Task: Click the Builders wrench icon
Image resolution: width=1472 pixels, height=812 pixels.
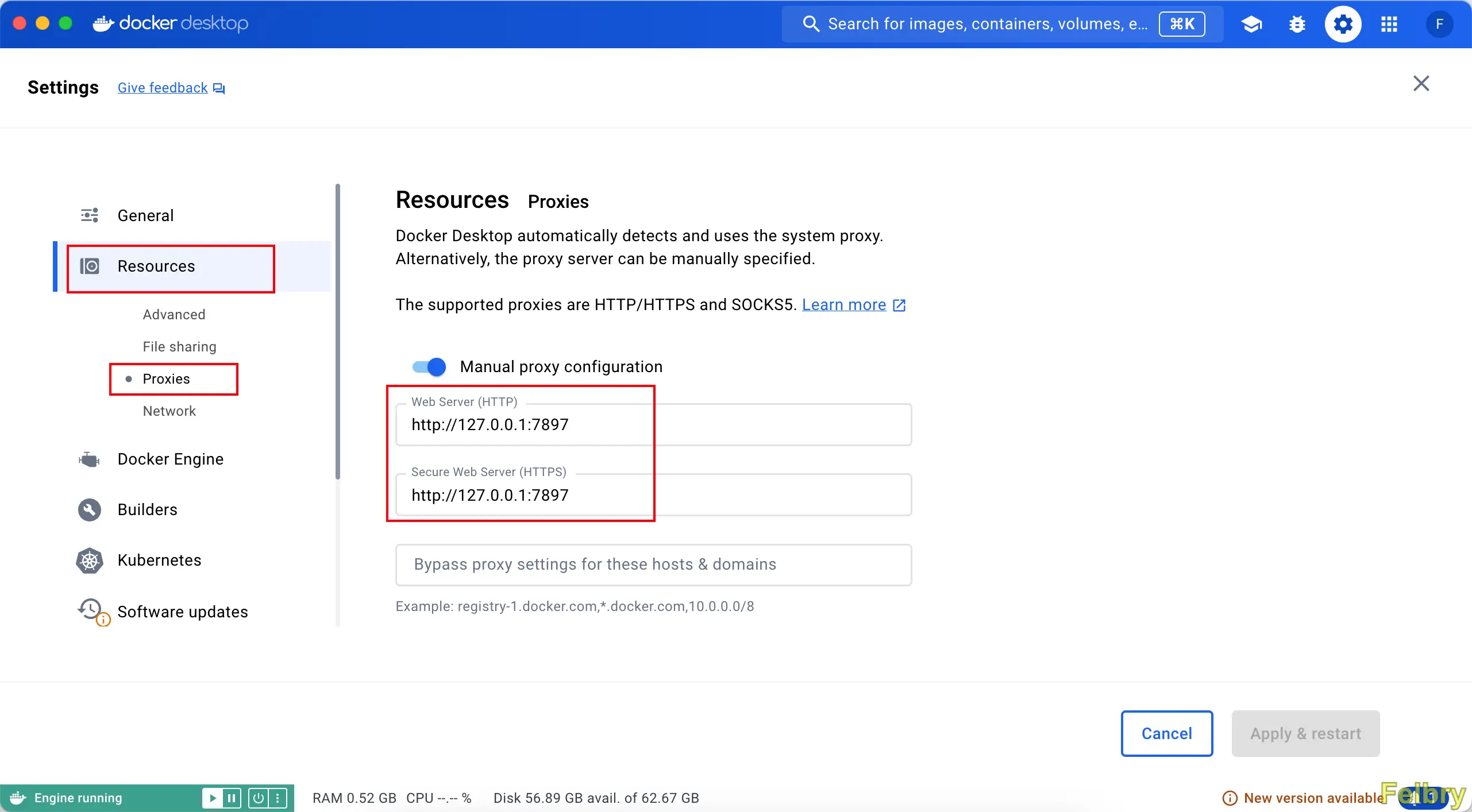Action: tap(90, 509)
